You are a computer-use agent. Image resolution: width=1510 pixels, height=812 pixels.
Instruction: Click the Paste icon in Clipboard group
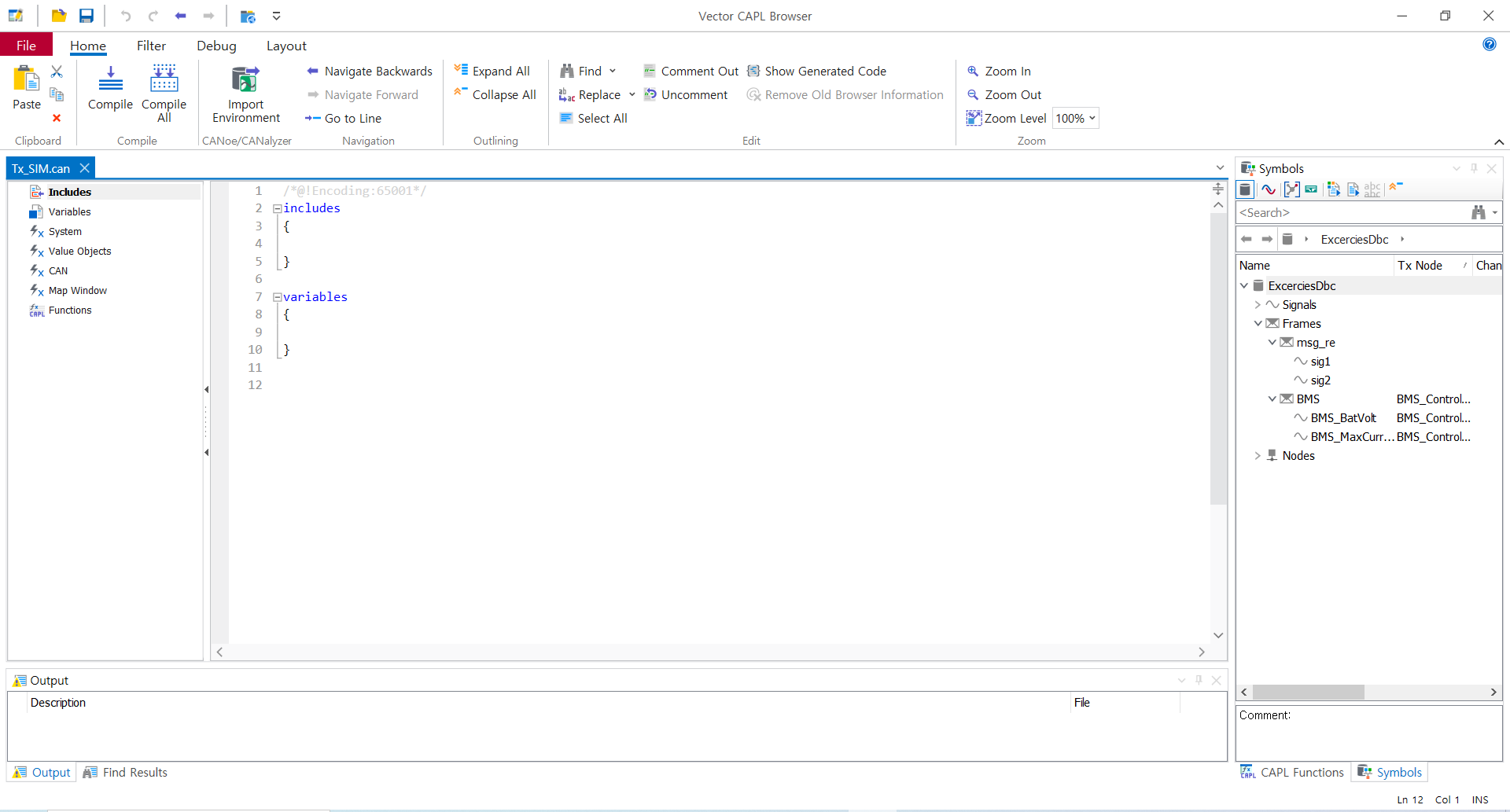(x=26, y=79)
